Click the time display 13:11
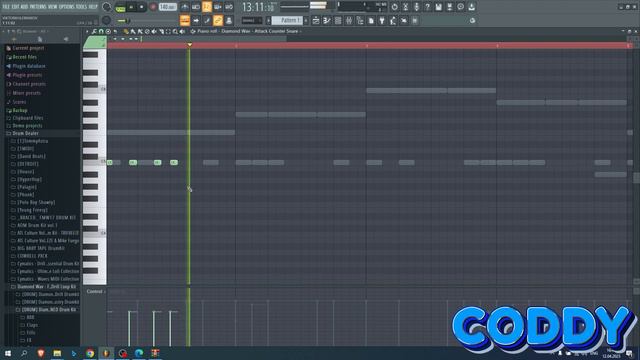The width and height of the screenshot is (640, 360). 258,7
